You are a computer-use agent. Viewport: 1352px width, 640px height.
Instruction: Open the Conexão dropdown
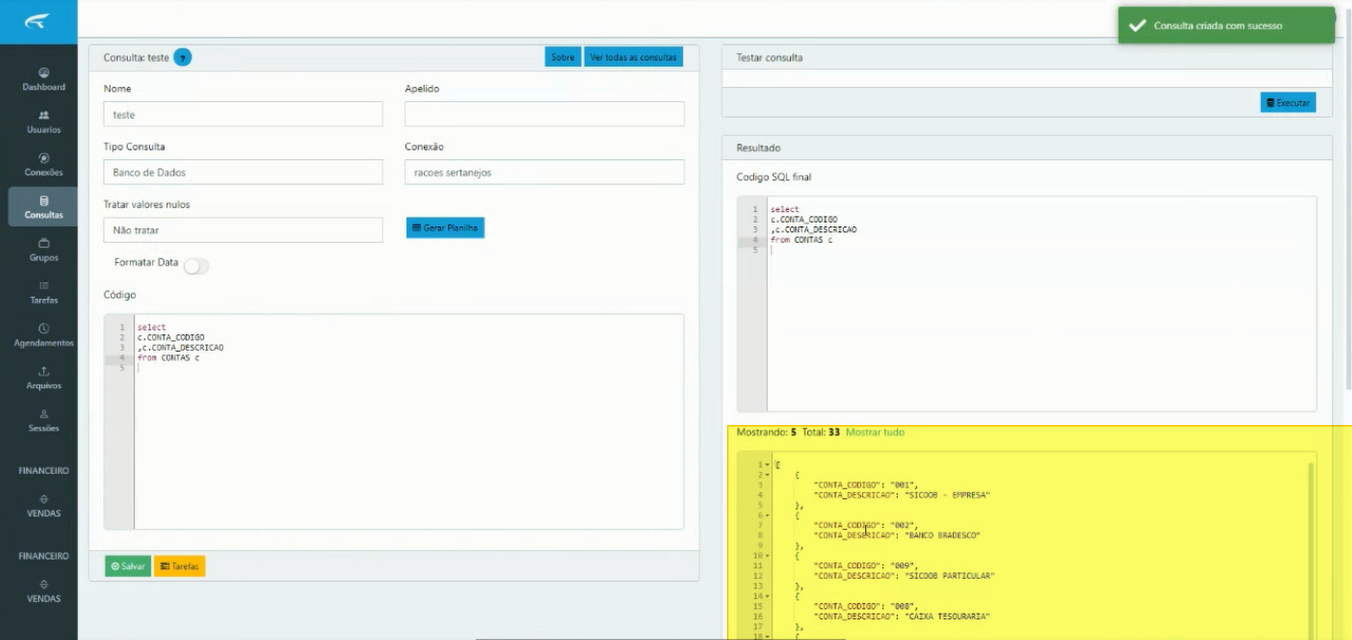point(545,172)
